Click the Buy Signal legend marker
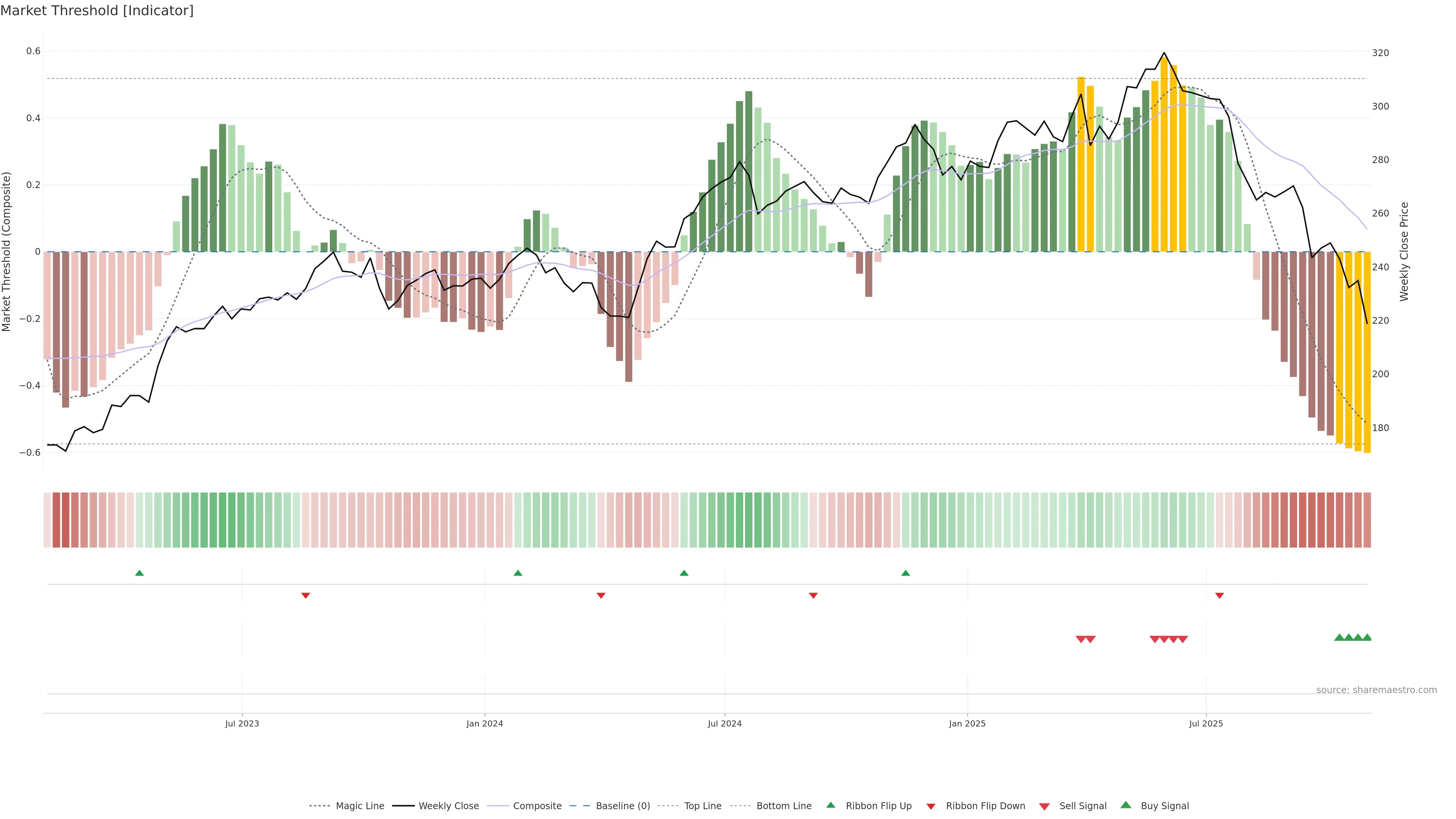Screen dimensions: 1456x819 (1126, 805)
